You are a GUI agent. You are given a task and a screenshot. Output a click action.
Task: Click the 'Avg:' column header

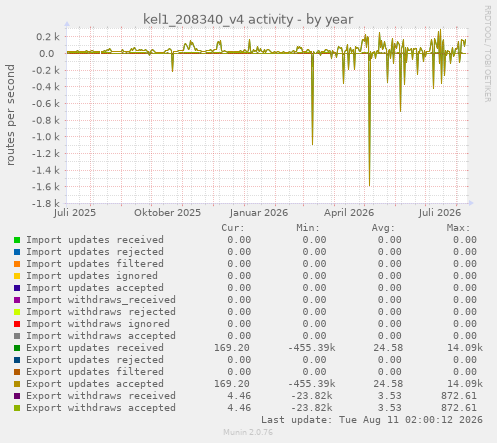tap(383, 228)
